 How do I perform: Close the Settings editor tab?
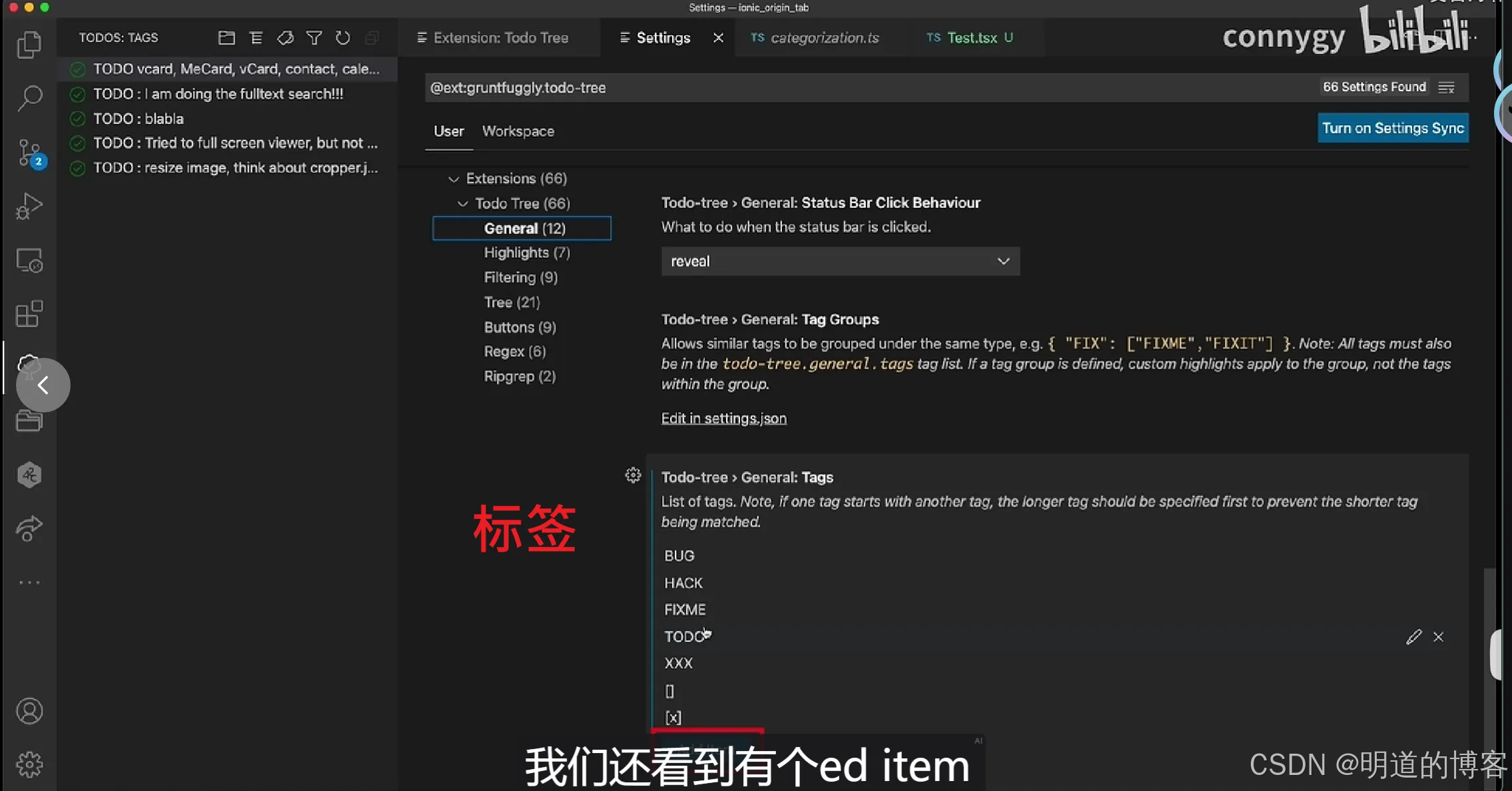(x=718, y=38)
